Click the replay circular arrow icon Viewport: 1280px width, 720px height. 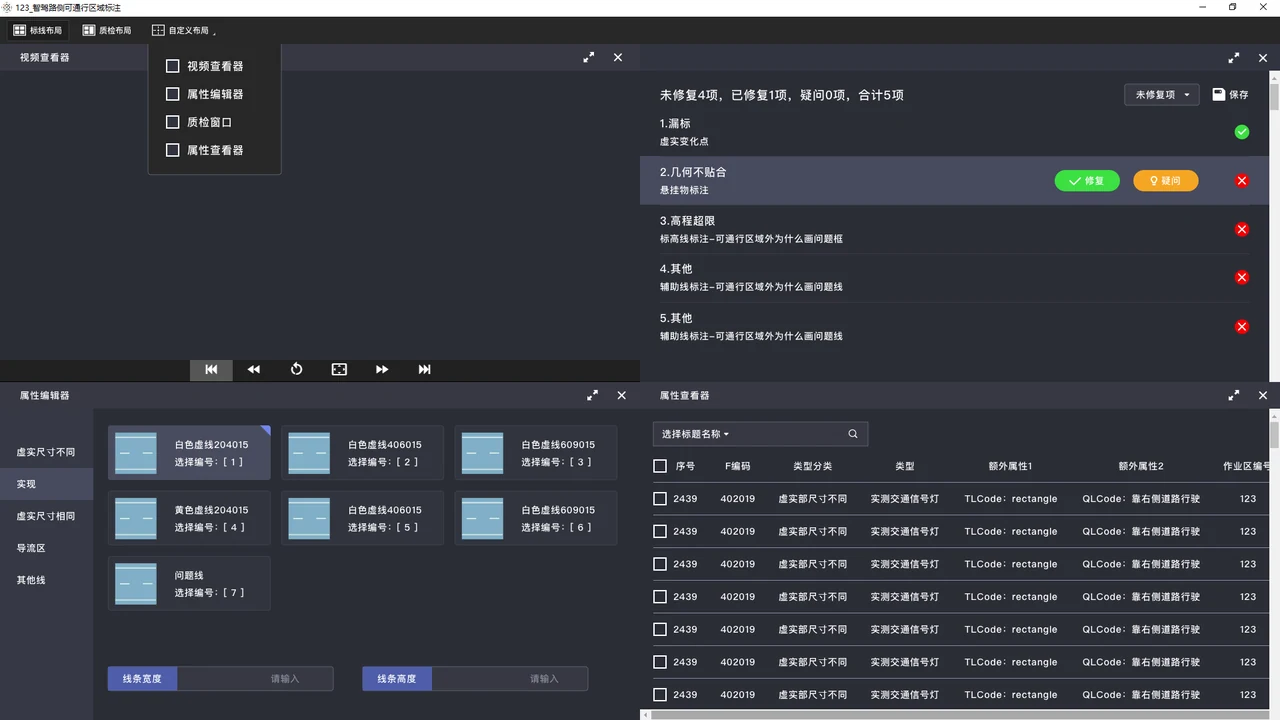[x=297, y=370]
